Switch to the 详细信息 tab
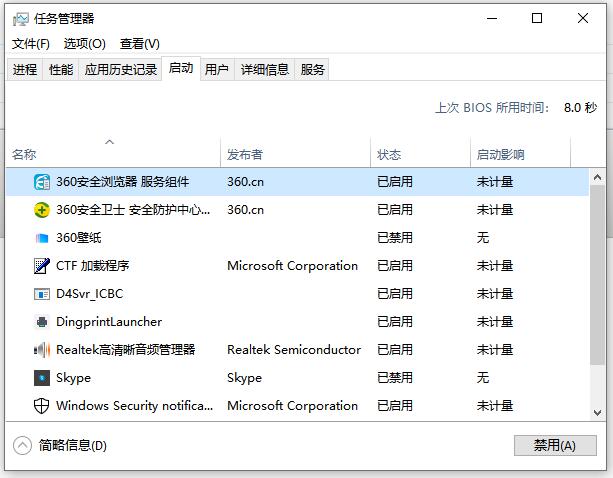The height and width of the screenshot is (478, 613). (x=265, y=69)
